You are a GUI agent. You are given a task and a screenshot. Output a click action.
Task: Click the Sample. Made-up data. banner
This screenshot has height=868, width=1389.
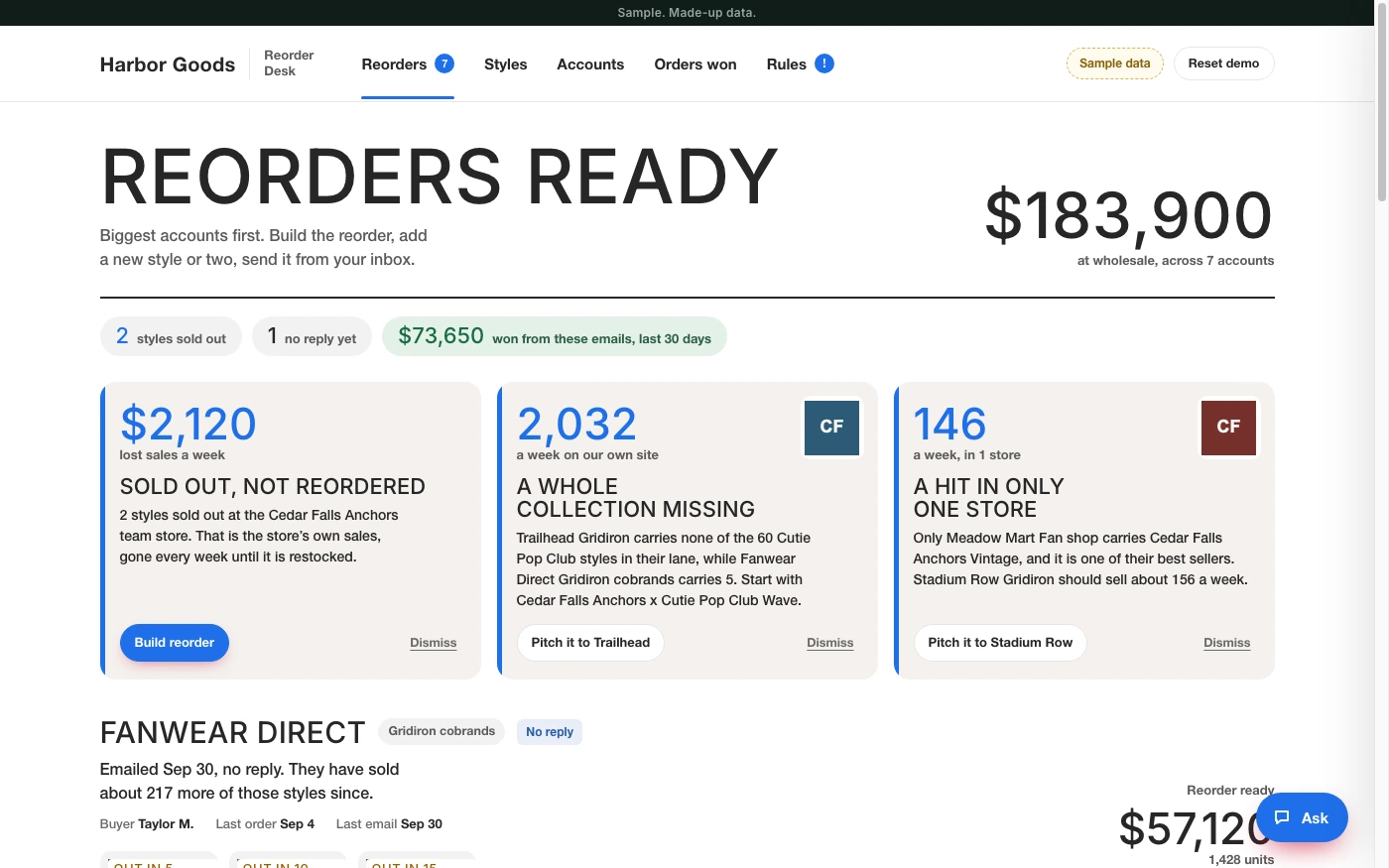click(687, 13)
